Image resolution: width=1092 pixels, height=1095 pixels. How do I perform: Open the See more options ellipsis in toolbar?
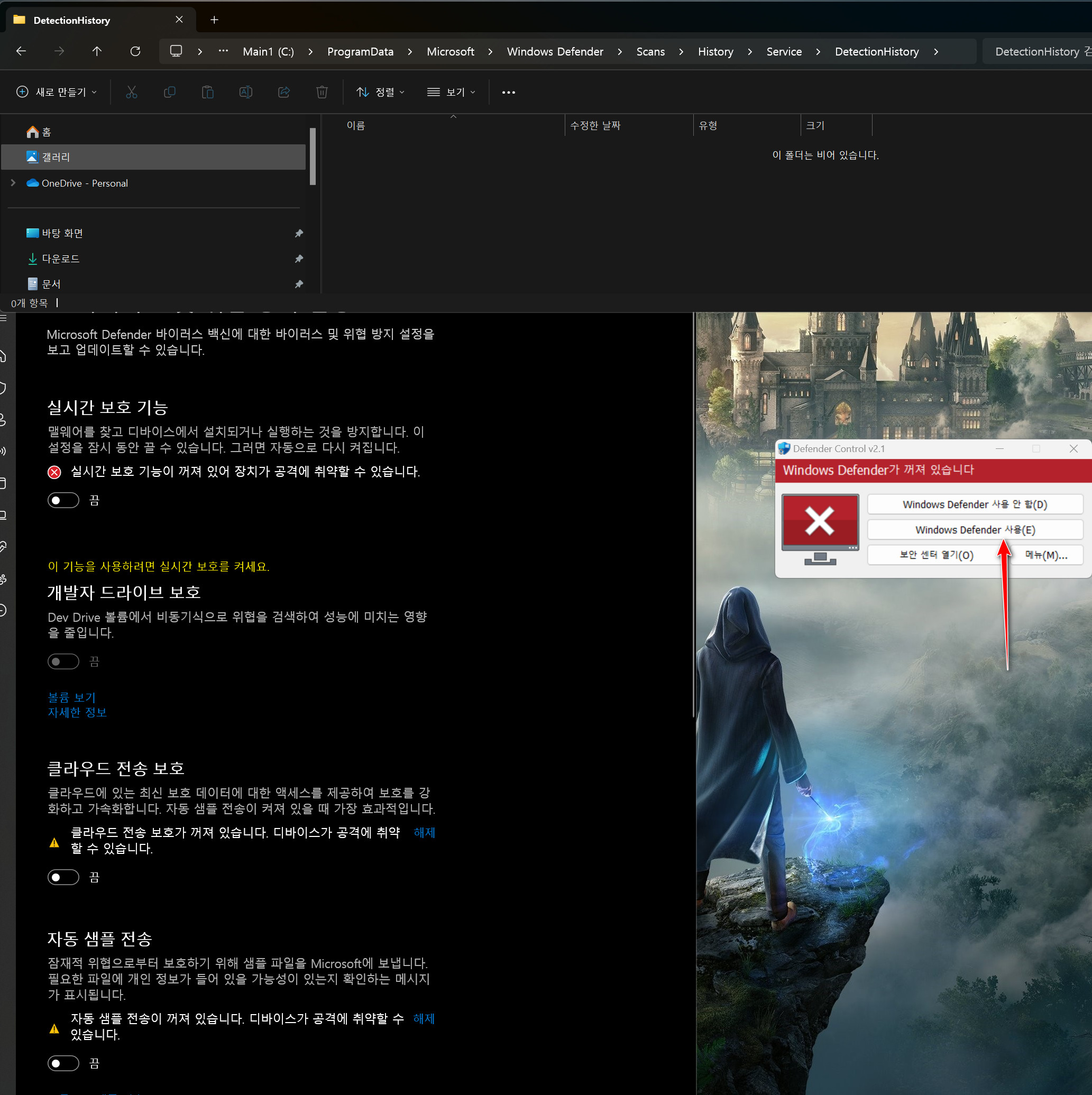coord(509,93)
